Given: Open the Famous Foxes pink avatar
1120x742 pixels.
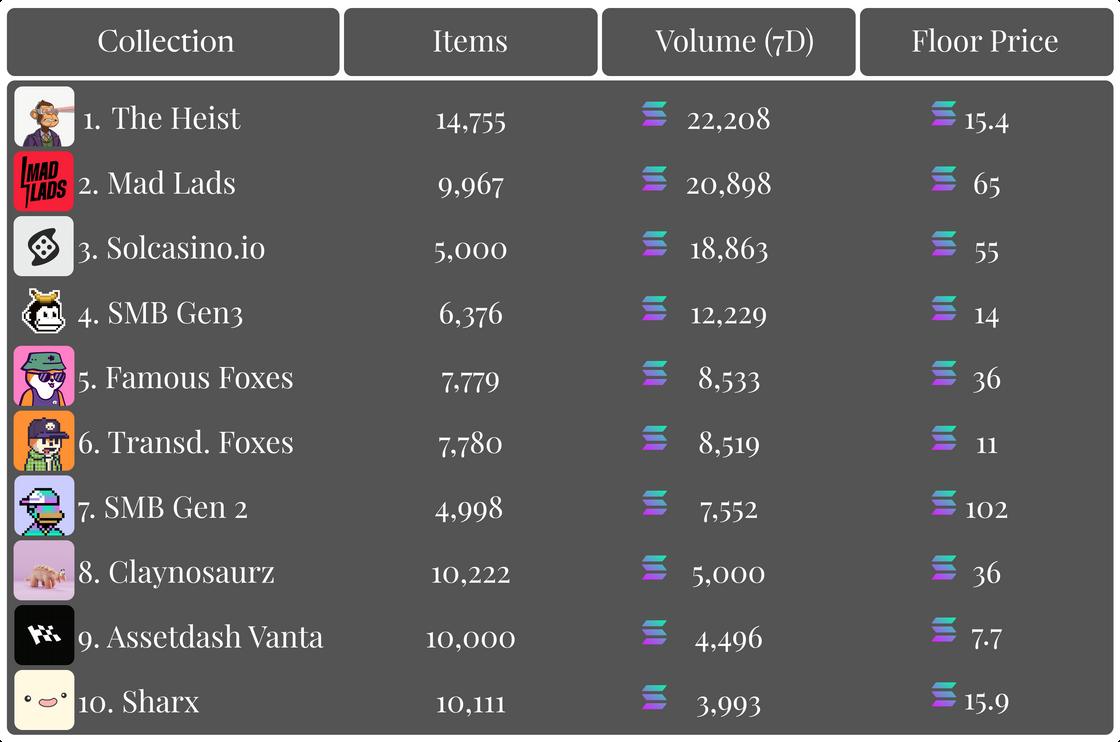Looking at the screenshot, I should (44, 376).
